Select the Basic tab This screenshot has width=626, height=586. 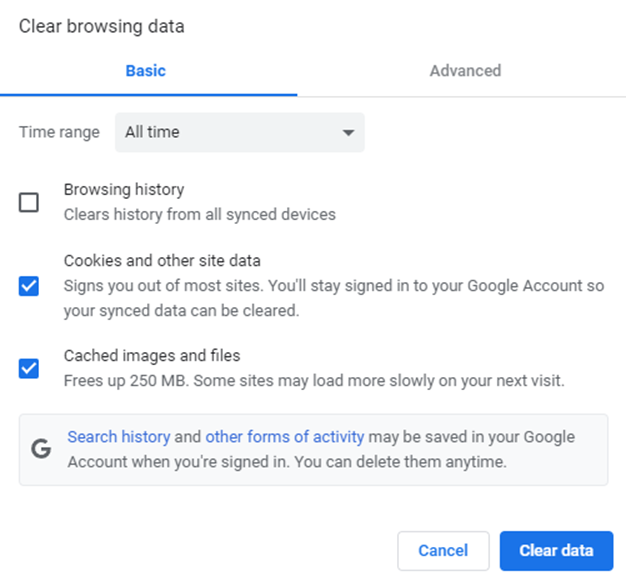coord(146,71)
